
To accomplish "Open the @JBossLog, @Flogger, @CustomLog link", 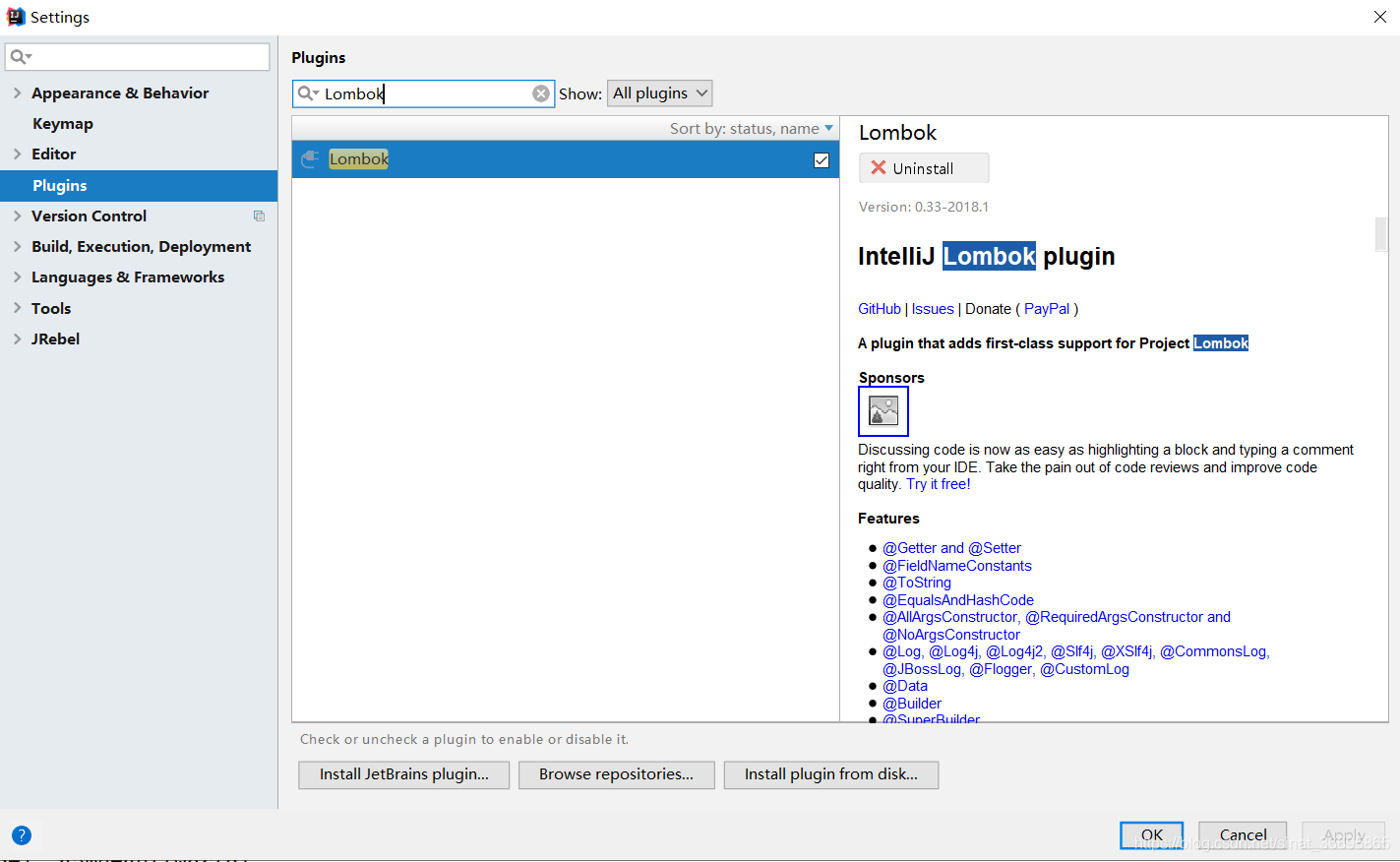I will tap(1005, 669).
